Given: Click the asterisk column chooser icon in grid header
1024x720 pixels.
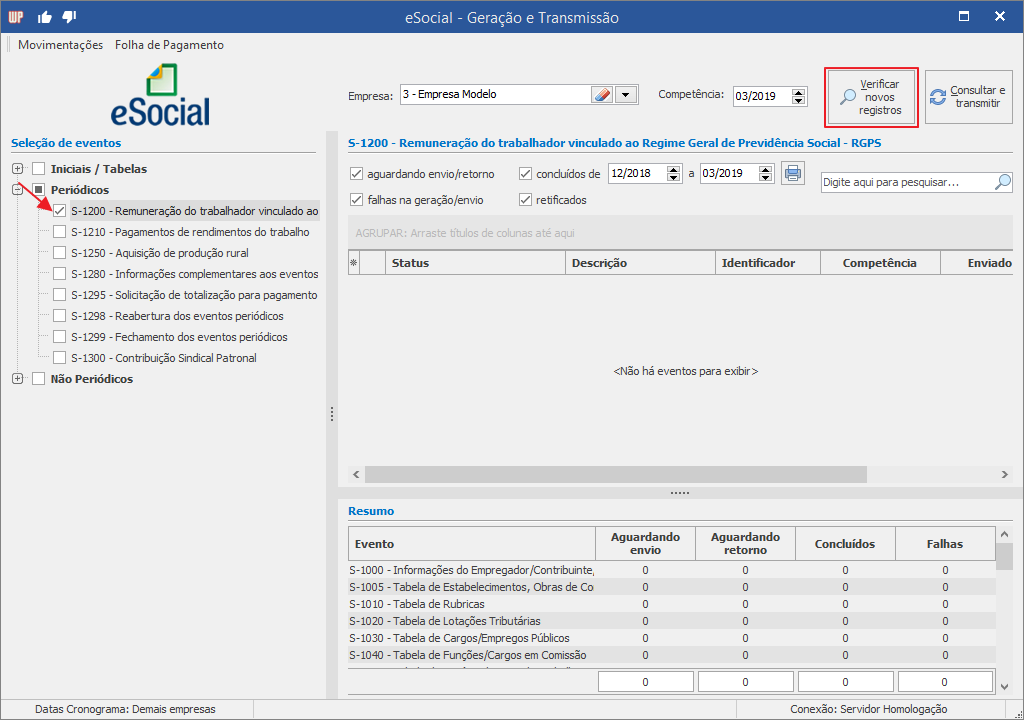Looking at the screenshot, I should (354, 263).
